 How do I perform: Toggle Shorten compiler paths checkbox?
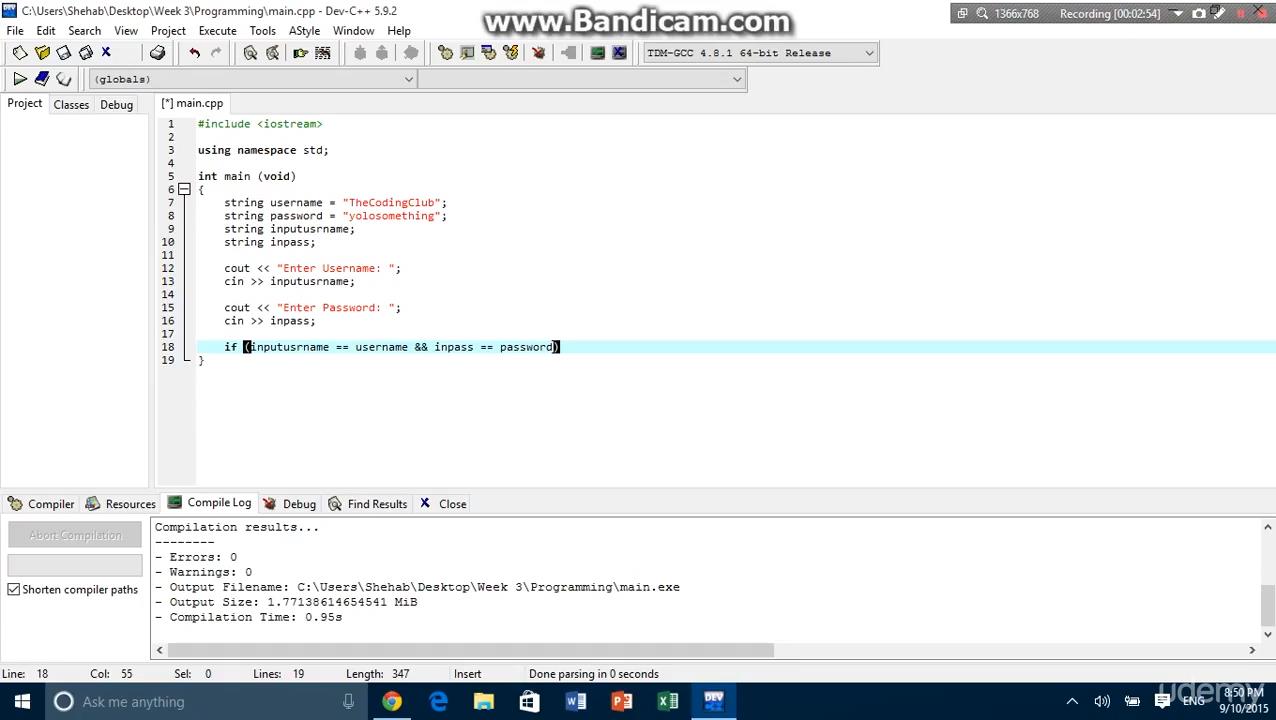[x=14, y=590]
